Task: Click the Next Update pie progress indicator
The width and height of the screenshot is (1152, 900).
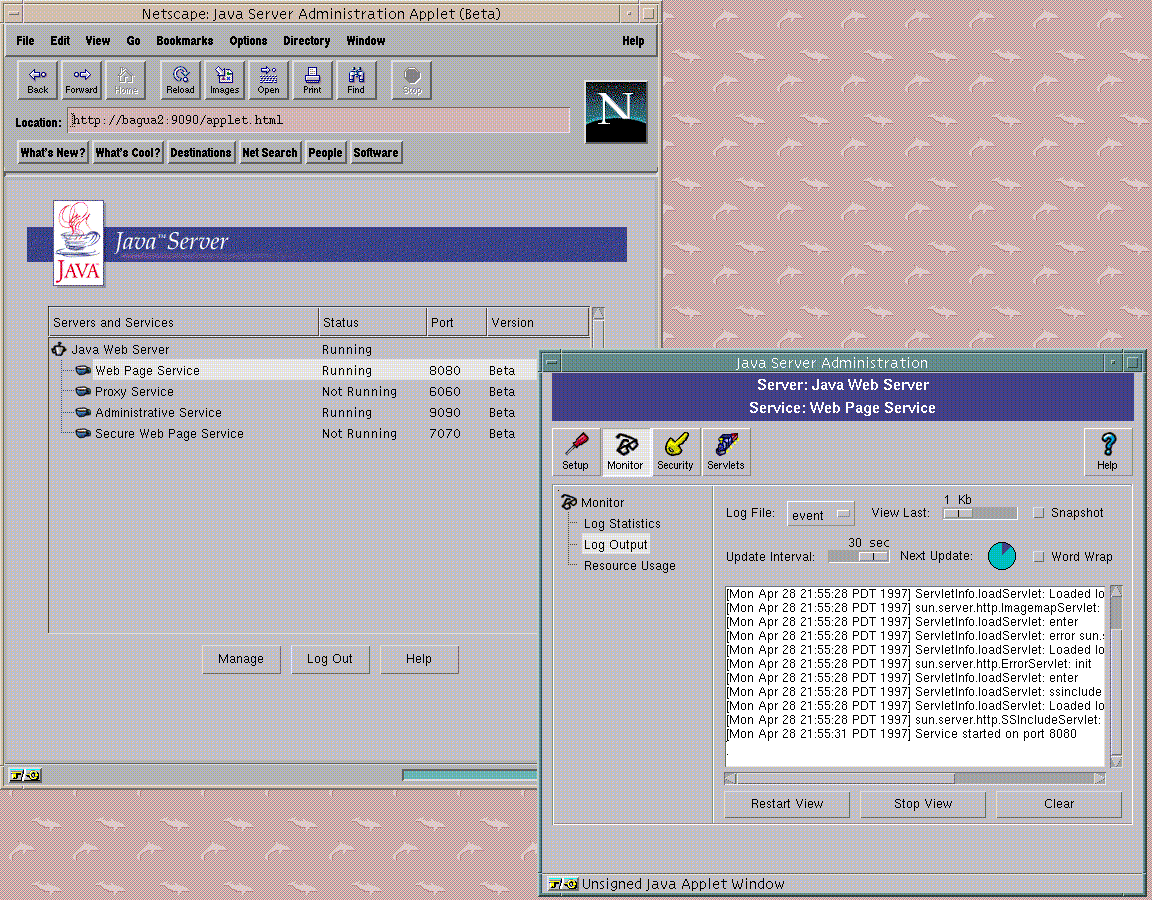Action: tap(1002, 555)
